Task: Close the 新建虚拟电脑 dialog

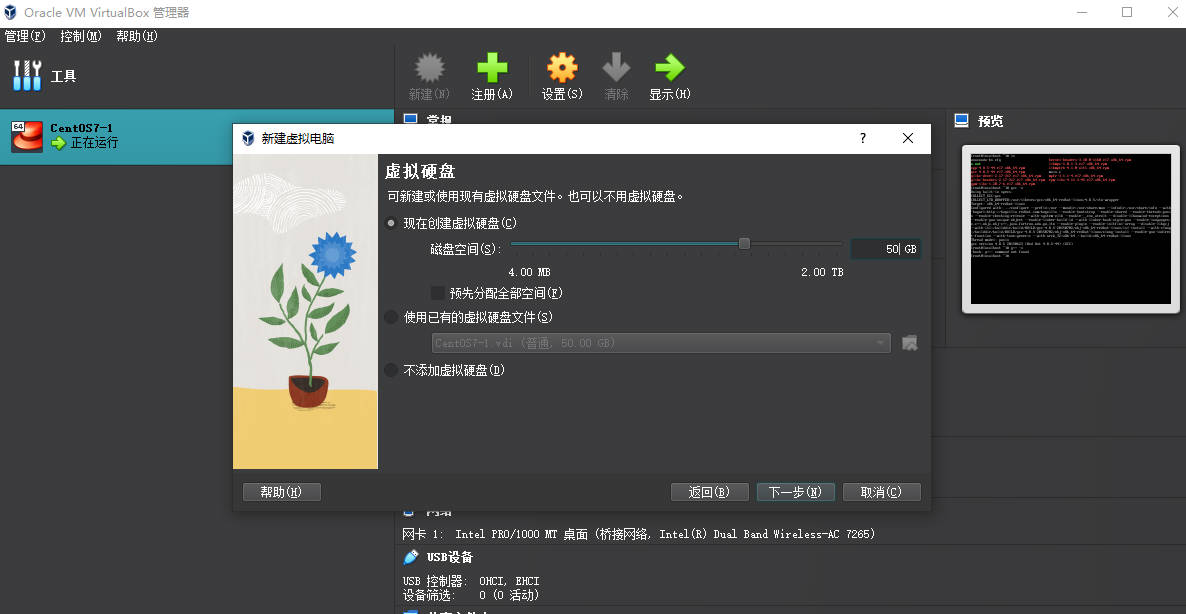Action: tap(908, 138)
